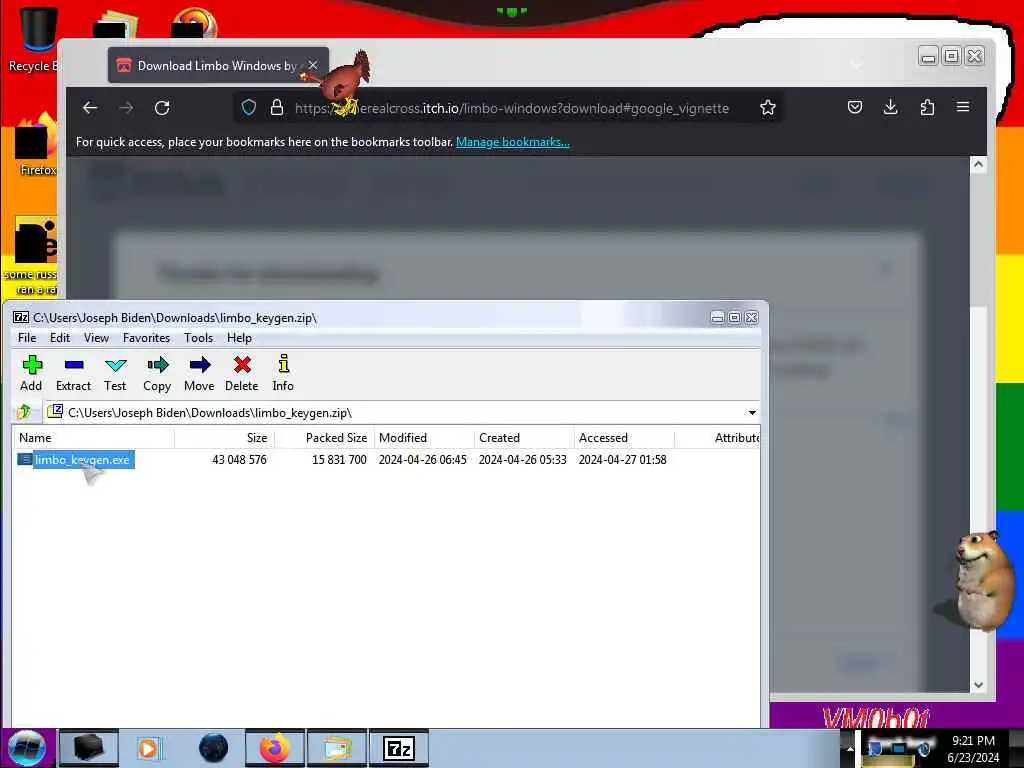Go forward in the Firefox browser
The image size is (1024, 768).
(126, 108)
